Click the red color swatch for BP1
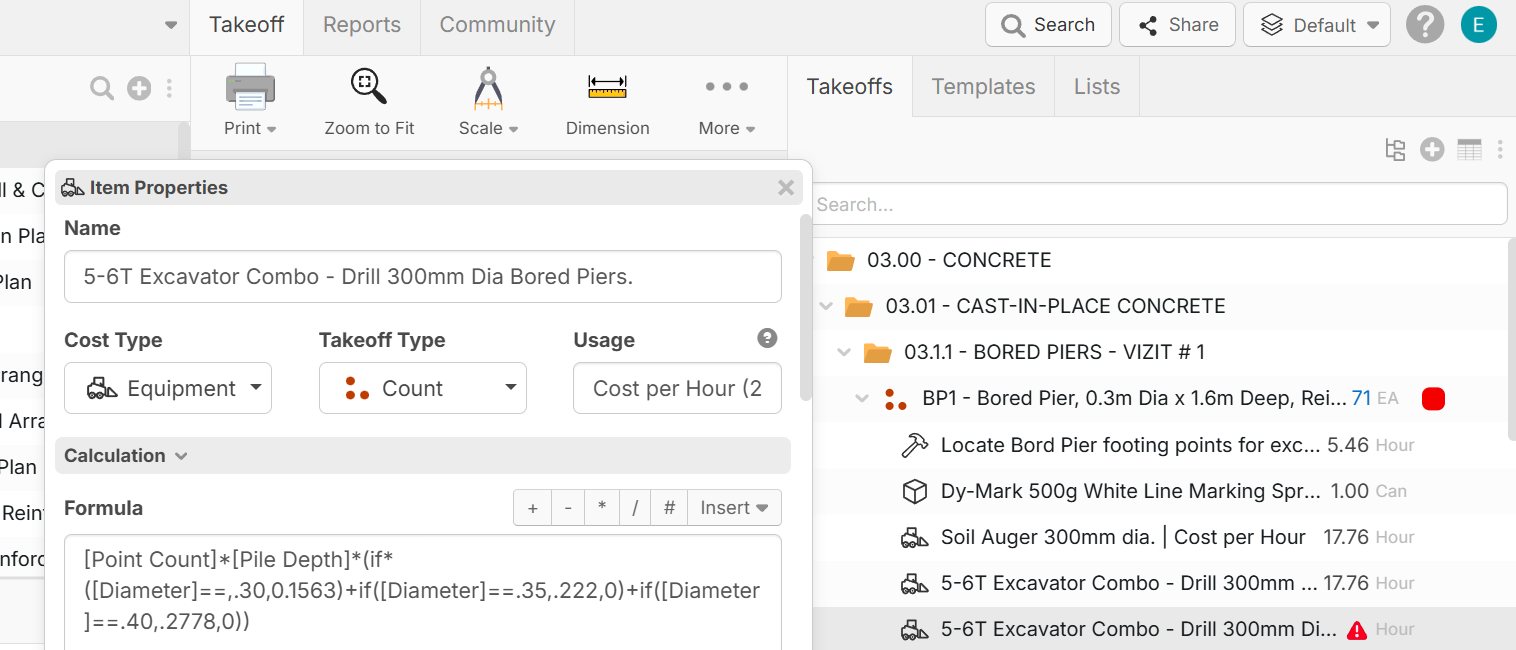The height and width of the screenshot is (650, 1516). pyautogui.click(x=1433, y=399)
